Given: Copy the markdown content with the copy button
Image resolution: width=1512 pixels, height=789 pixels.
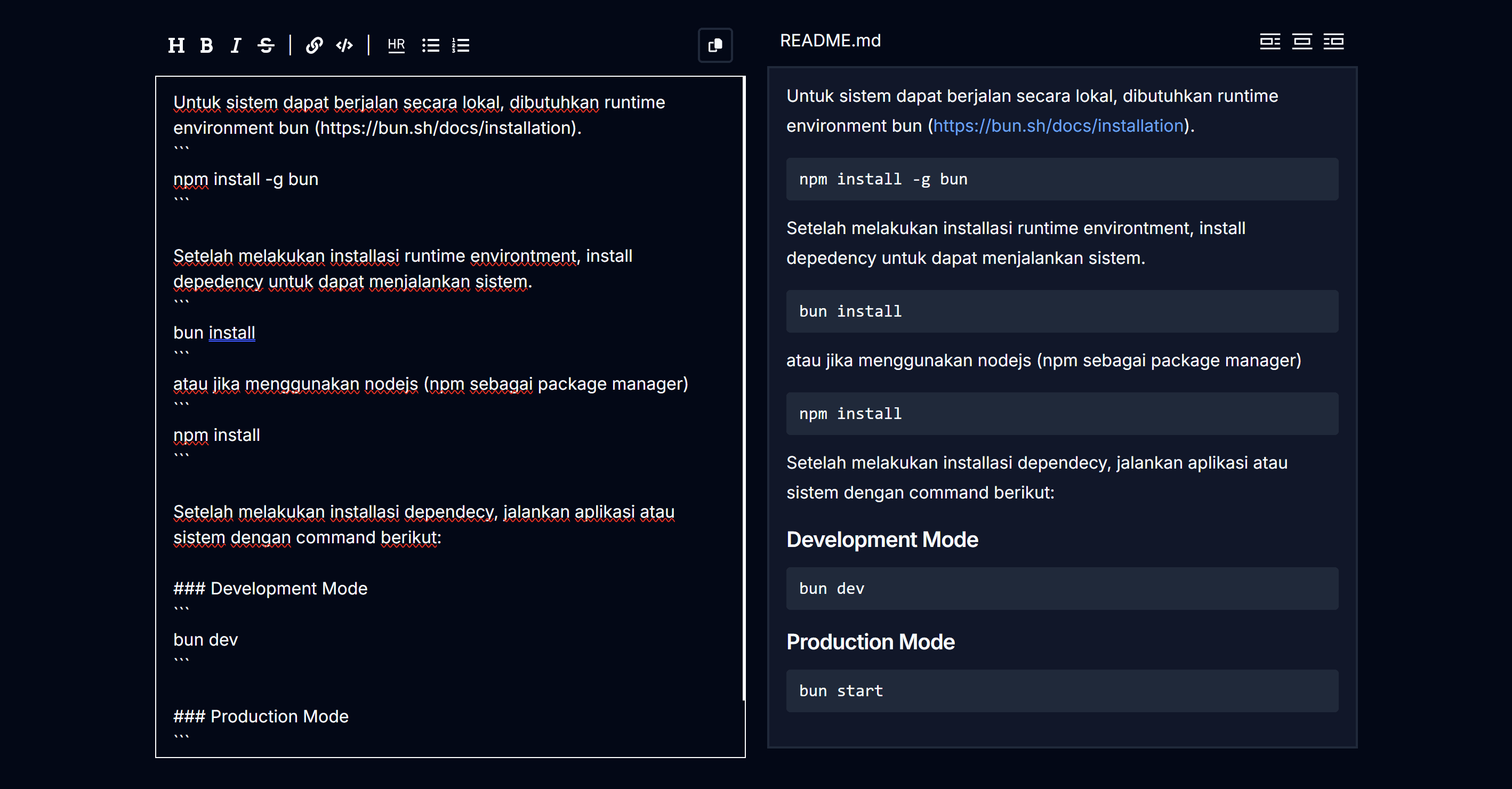Looking at the screenshot, I should tap(715, 45).
